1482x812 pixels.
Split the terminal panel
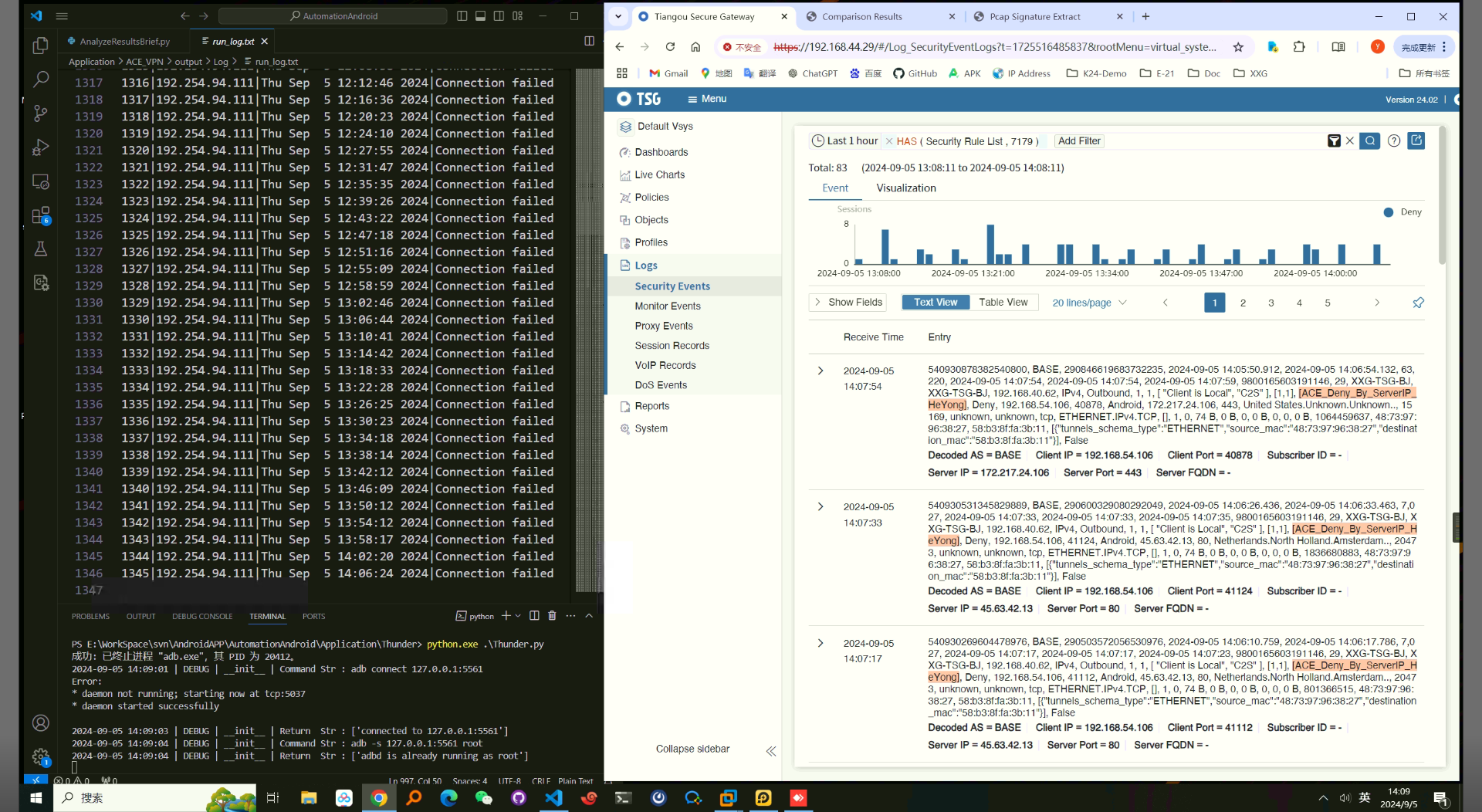coord(534,616)
